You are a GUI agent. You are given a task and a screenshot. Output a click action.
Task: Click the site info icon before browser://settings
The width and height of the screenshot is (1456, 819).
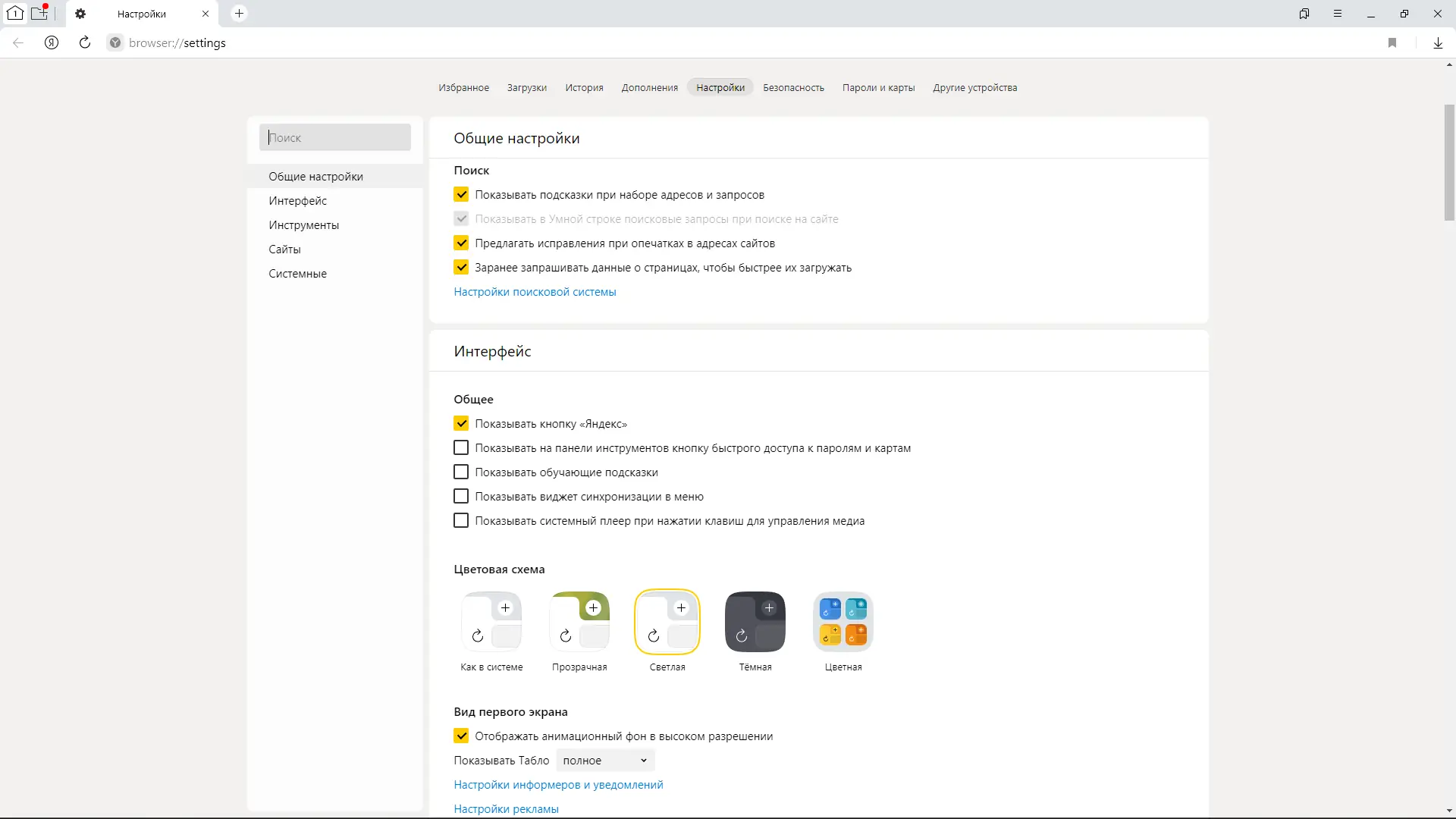coord(115,43)
